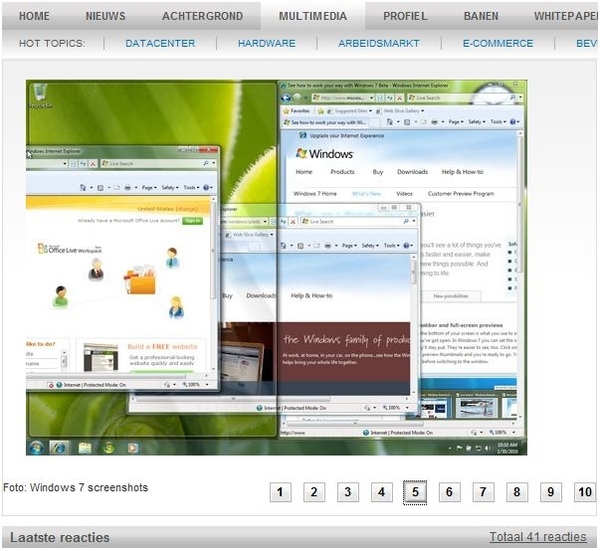Go to screenshot number 6
600x551 pixels.
point(449,492)
